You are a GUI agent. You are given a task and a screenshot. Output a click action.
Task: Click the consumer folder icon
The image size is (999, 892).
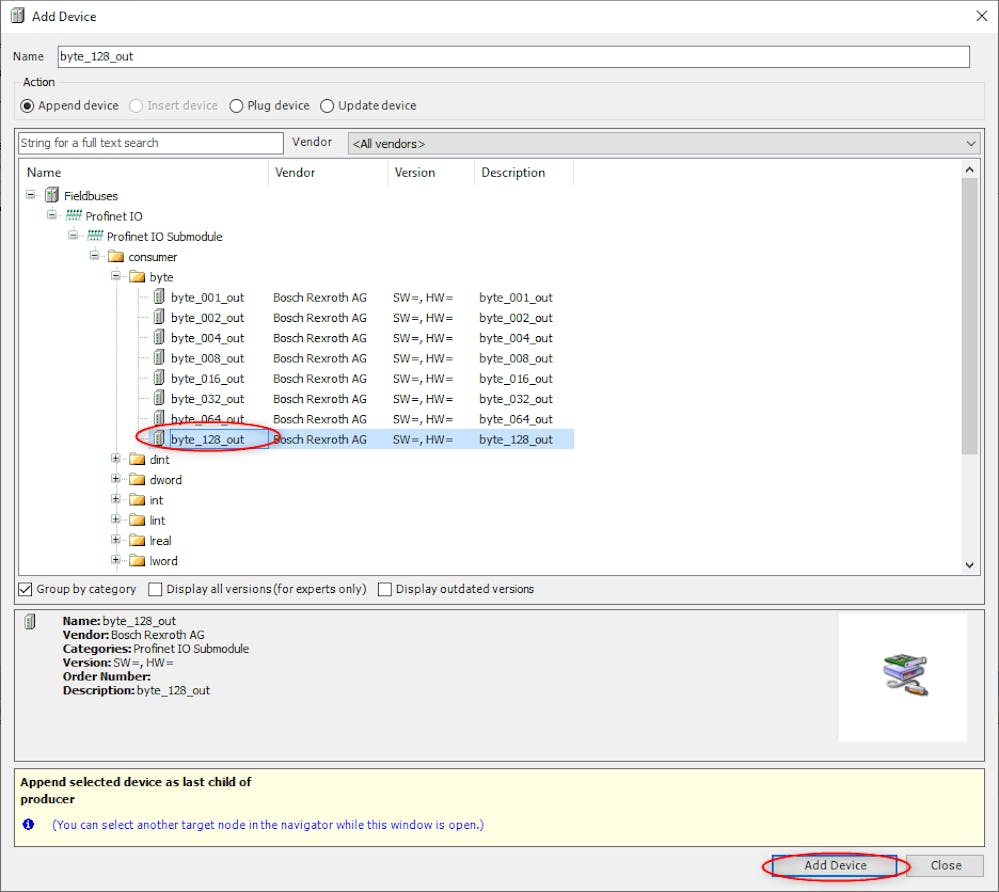116,256
